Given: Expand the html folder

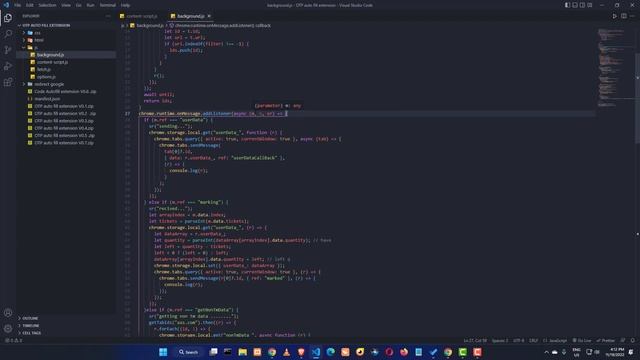Looking at the screenshot, I should pos(66,40).
